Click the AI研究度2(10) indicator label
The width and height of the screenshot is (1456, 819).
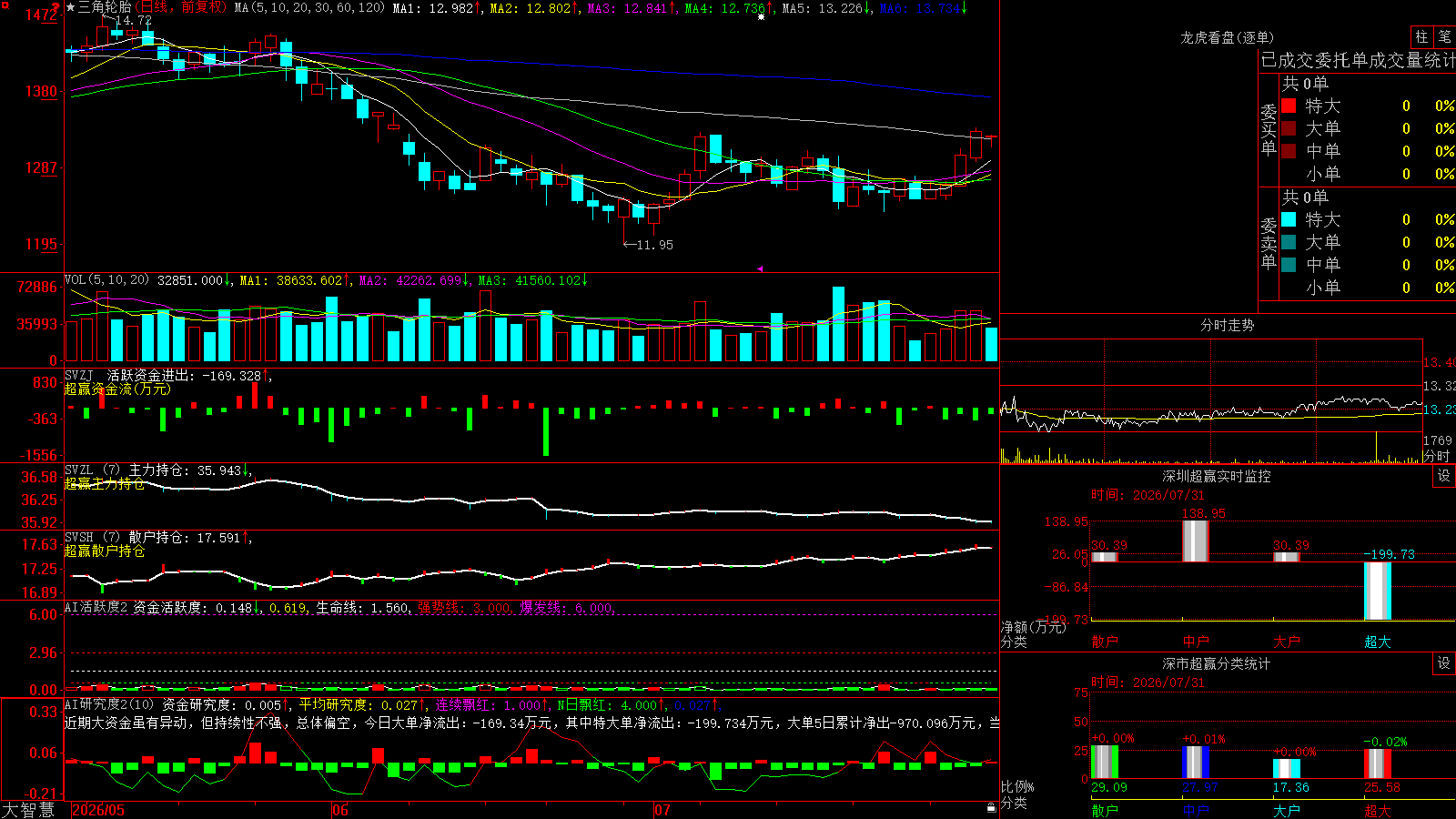click(x=110, y=704)
